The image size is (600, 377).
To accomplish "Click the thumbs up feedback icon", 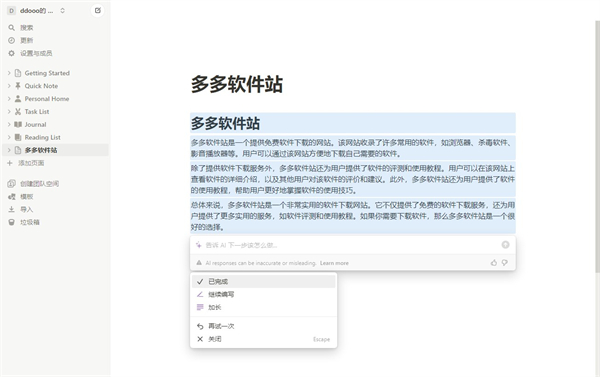I will click(x=494, y=263).
